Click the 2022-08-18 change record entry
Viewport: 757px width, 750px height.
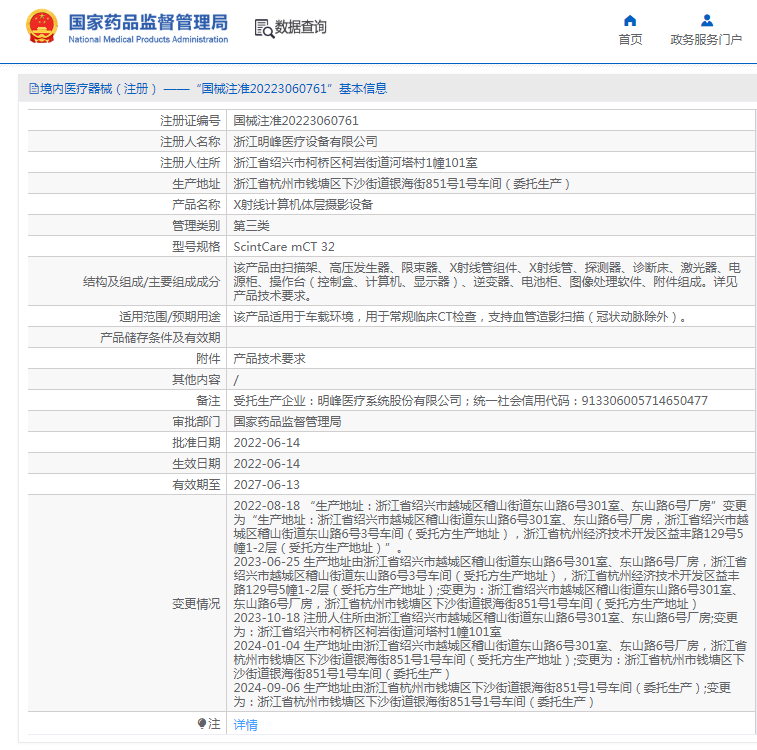(491, 527)
